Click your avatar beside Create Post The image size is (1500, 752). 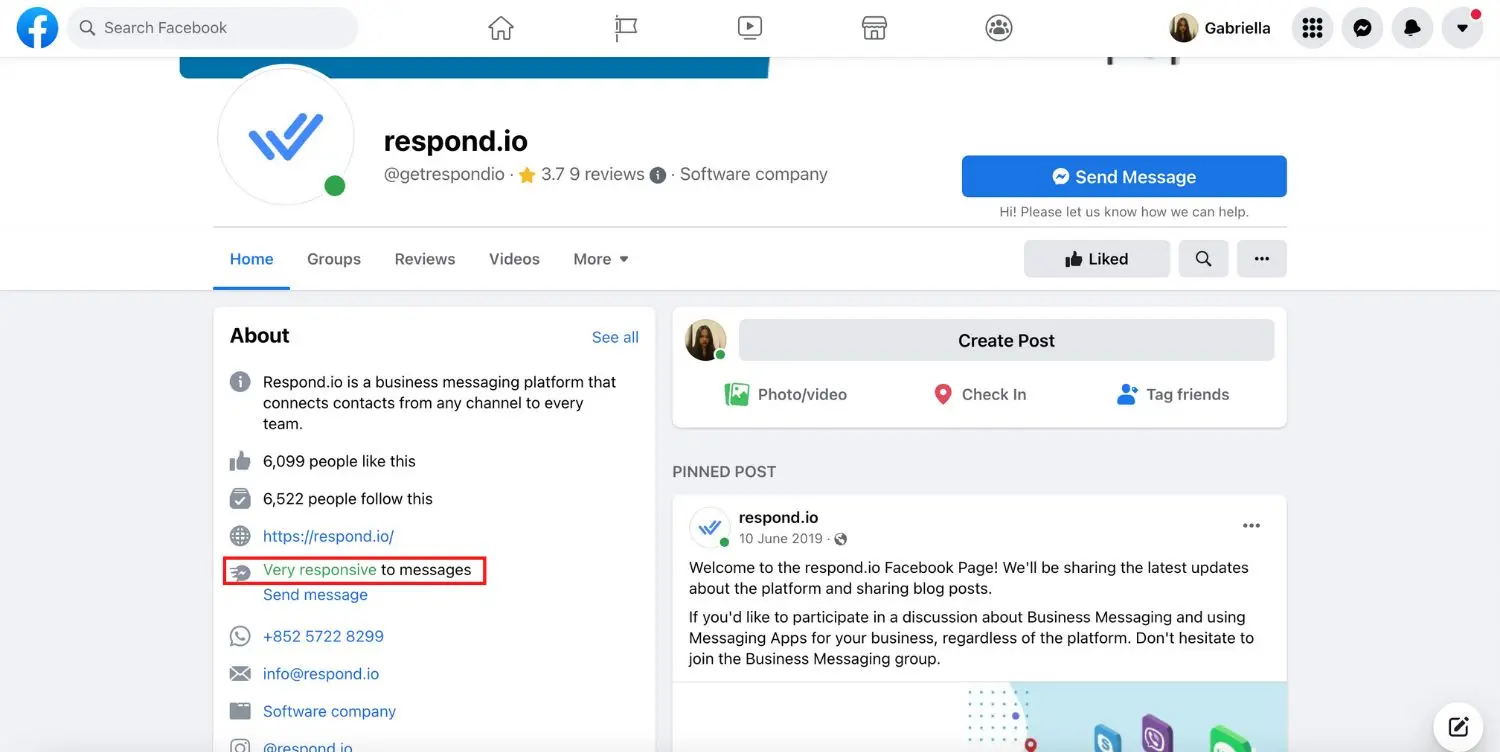click(705, 340)
